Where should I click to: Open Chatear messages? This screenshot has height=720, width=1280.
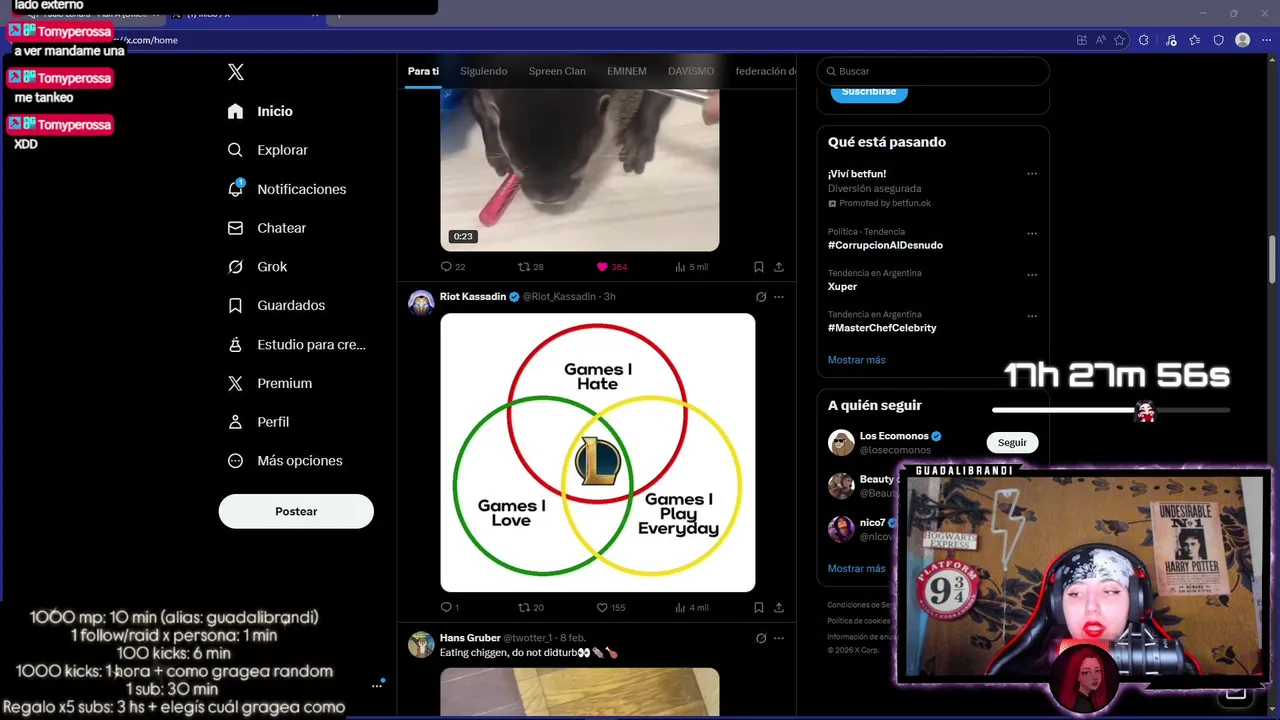(x=266, y=228)
